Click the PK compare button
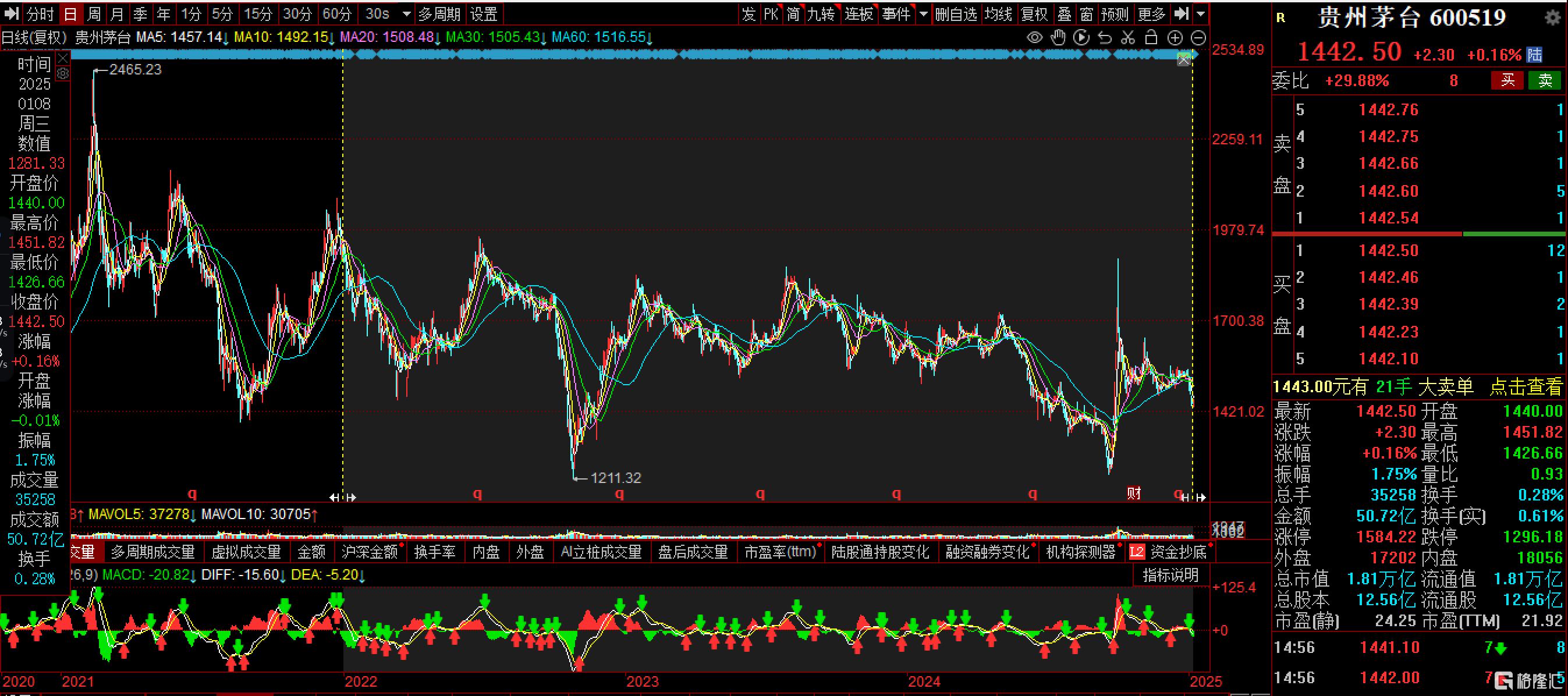This screenshot has height=696, width=1568. coord(771,13)
